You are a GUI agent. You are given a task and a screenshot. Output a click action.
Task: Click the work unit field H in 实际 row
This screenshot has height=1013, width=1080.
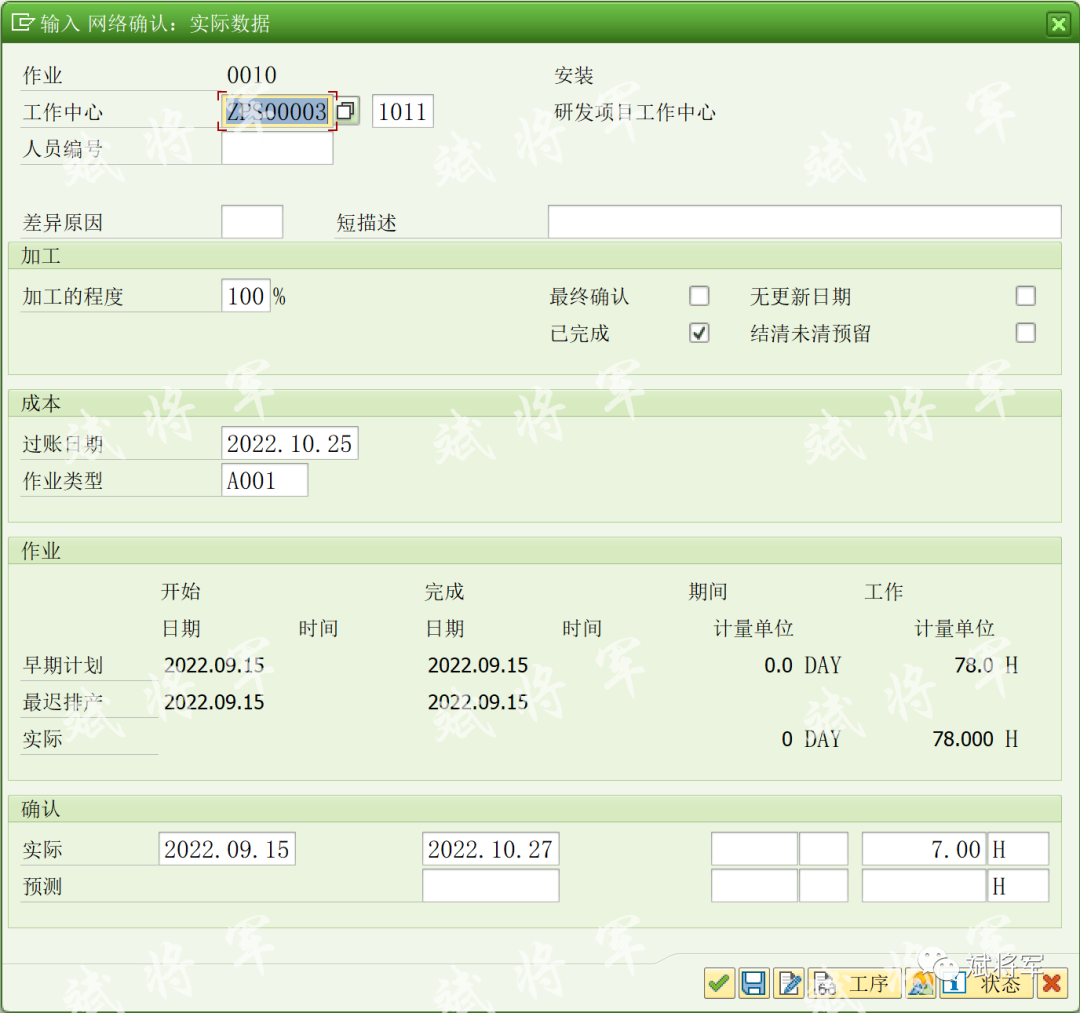[x=1018, y=849]
